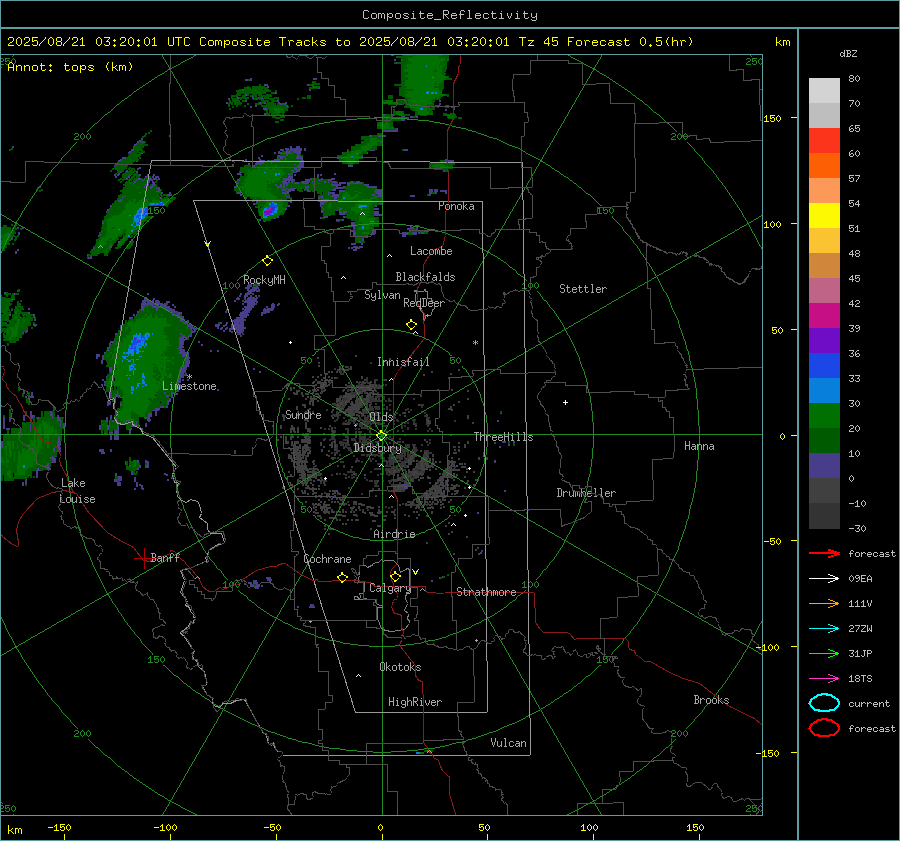Click the Olds city label
The image size is (900, 841).
point(381,417)
